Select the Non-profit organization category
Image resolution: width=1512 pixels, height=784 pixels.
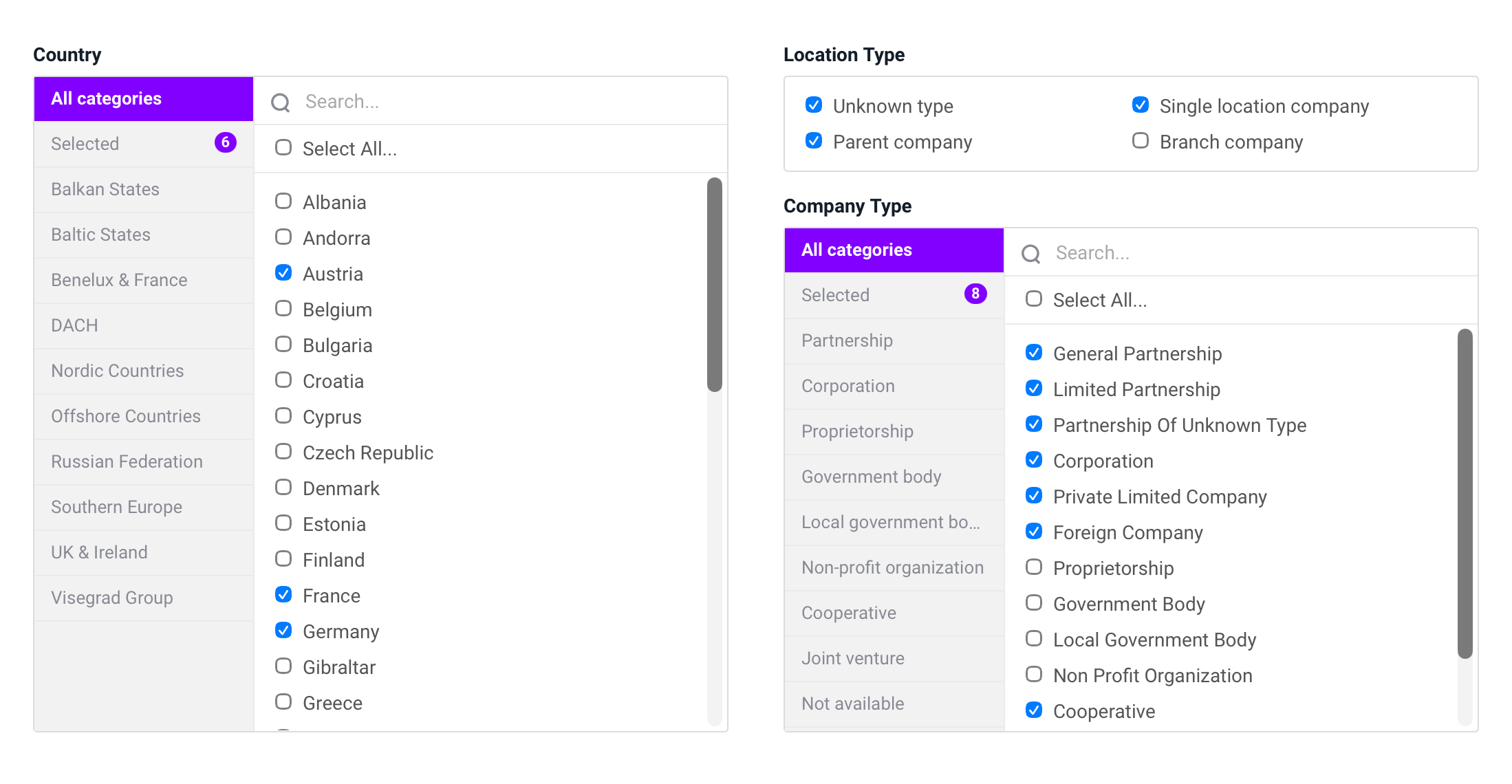892,567
